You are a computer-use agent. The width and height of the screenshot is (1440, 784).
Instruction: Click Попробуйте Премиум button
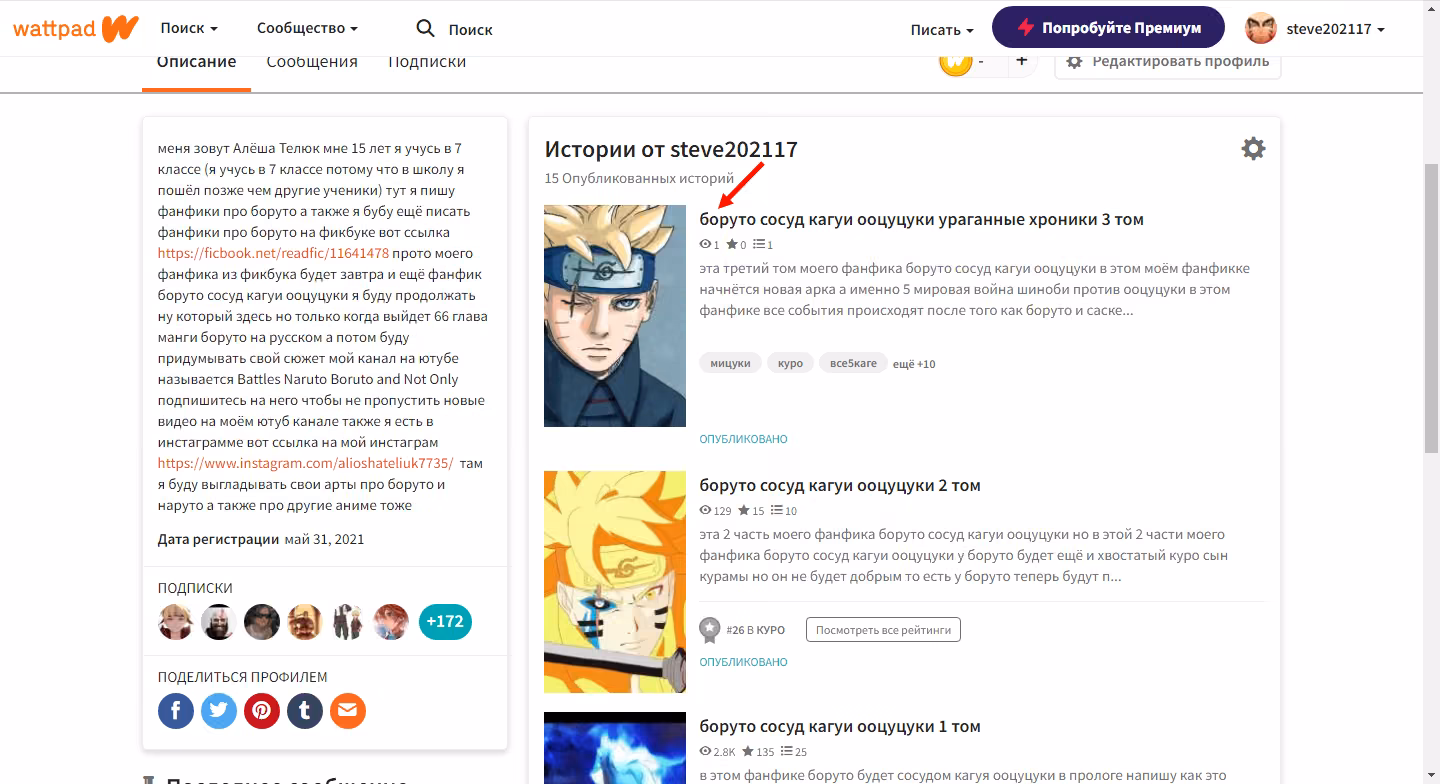pos(1108,28)
